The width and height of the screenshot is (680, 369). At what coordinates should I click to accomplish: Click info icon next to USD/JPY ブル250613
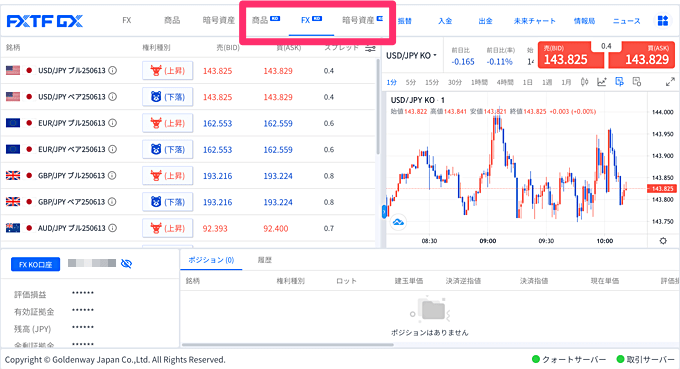tap(112, 70)
